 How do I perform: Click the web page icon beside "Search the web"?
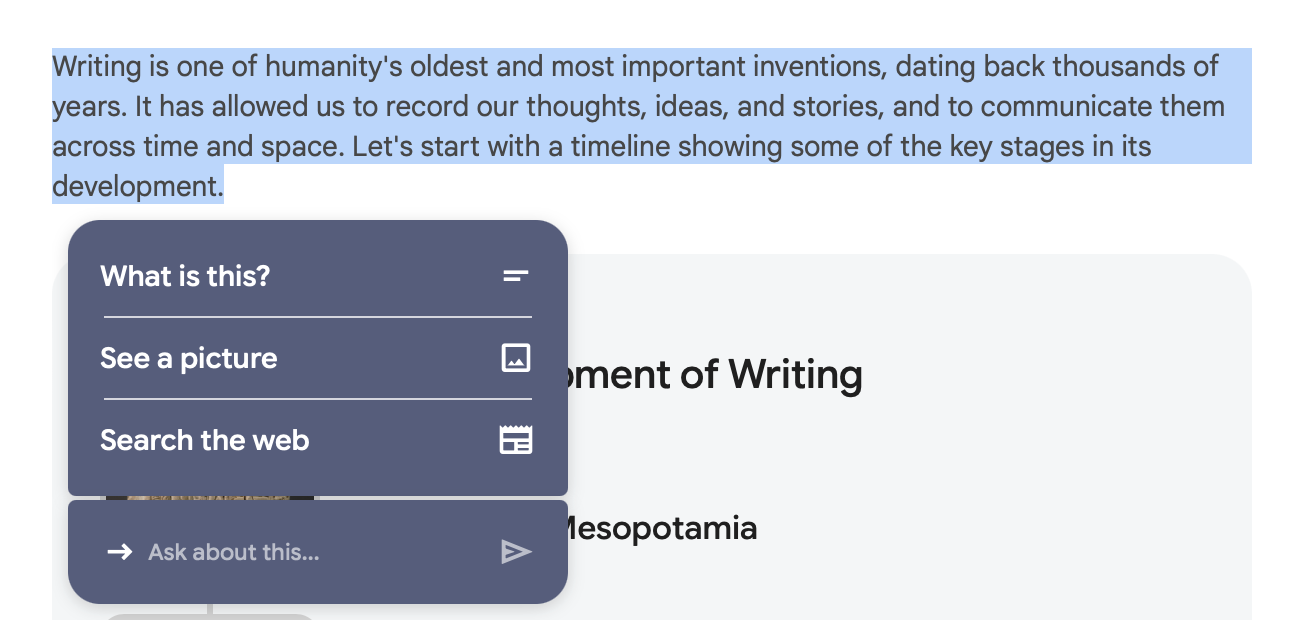[515, 440]
